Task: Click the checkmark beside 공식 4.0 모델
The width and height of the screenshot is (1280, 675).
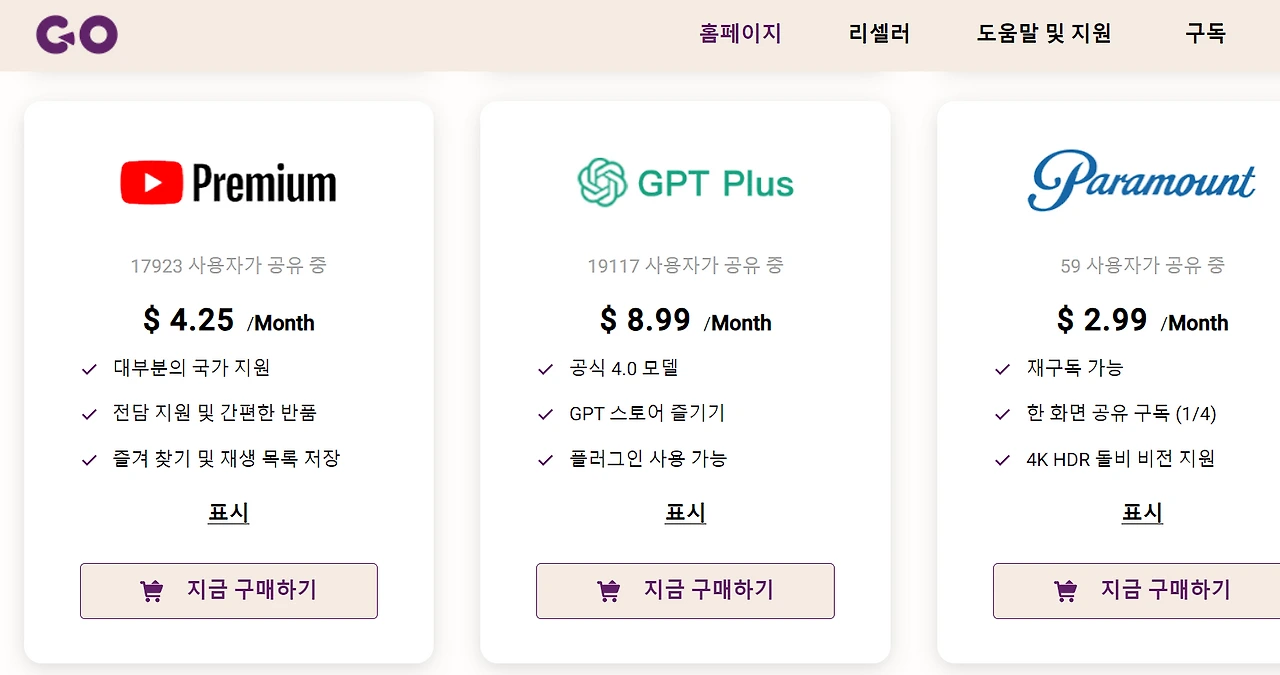Action: (x=546, y=368)
